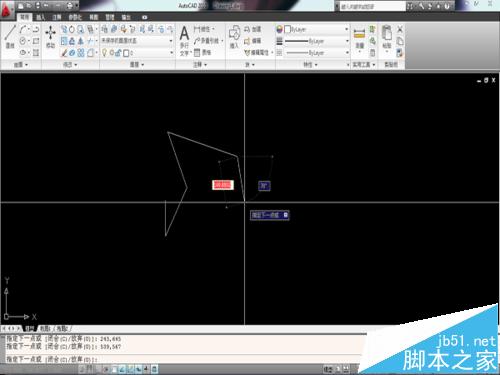
Task: Toggle lineweight display in the status bar
Action: click(x=146, y=369)
